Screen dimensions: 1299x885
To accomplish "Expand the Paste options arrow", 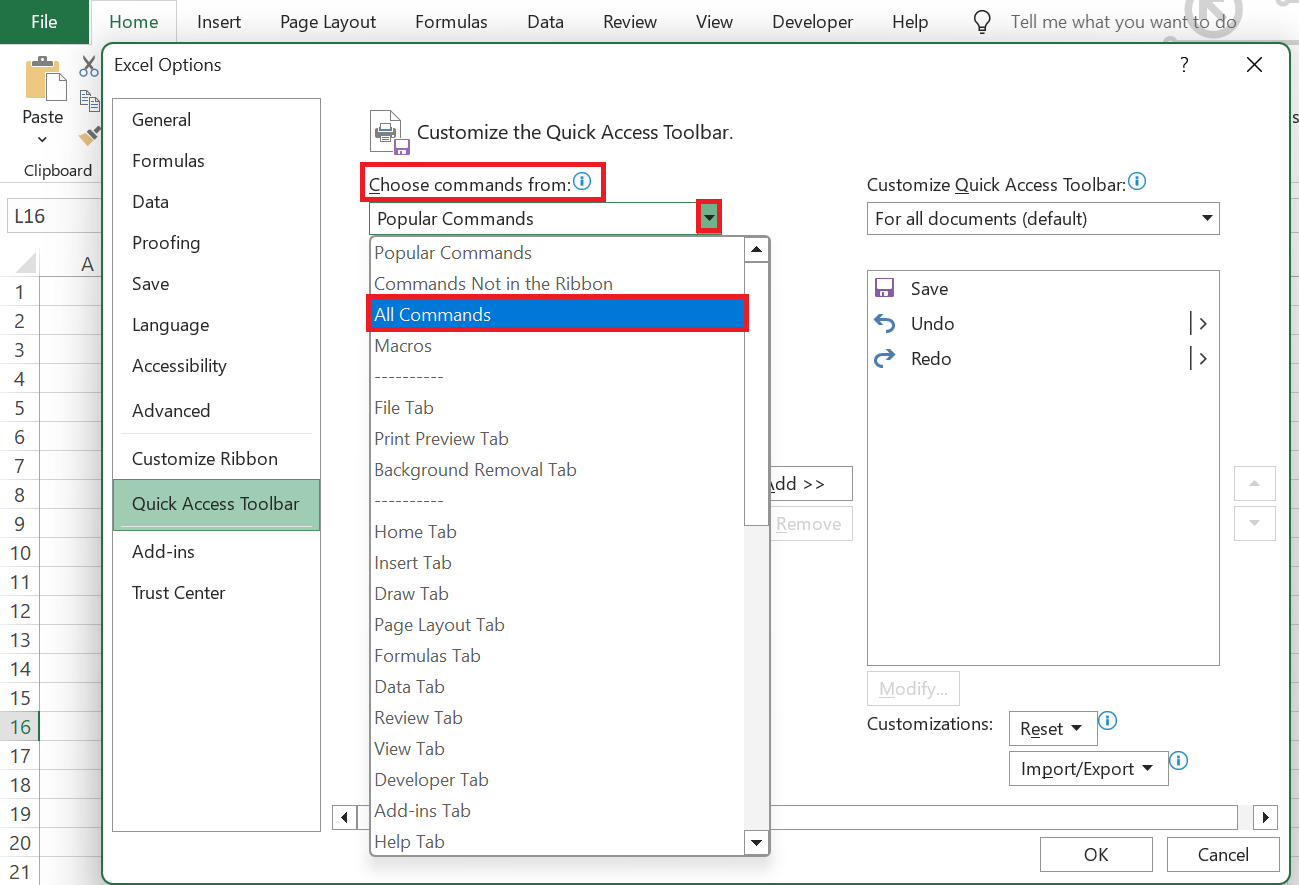I will point(42,139).
